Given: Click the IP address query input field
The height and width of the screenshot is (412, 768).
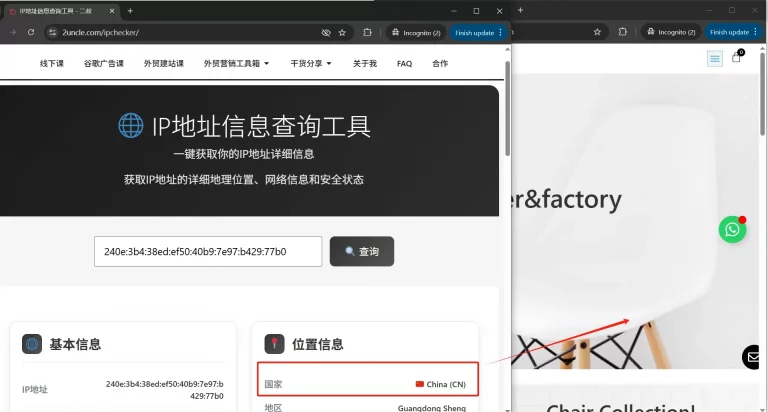Looking at the screenshot, I should 208,251.
